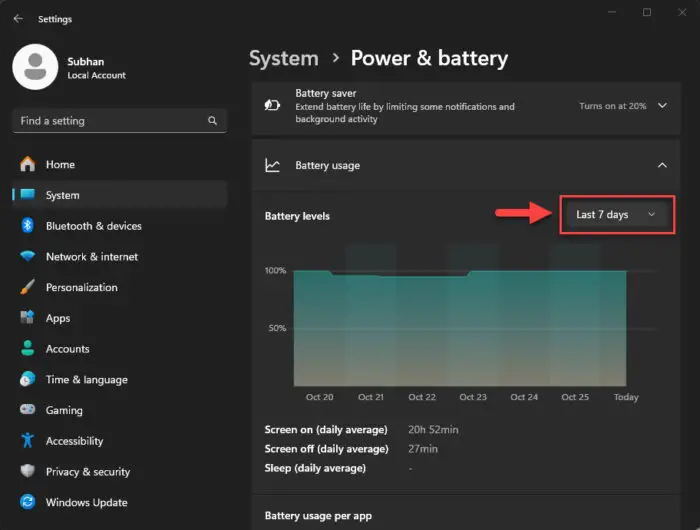Viewport: 700px width, 530px height.
Task: Click the Gaming controller icon
Action: [28, 409]
